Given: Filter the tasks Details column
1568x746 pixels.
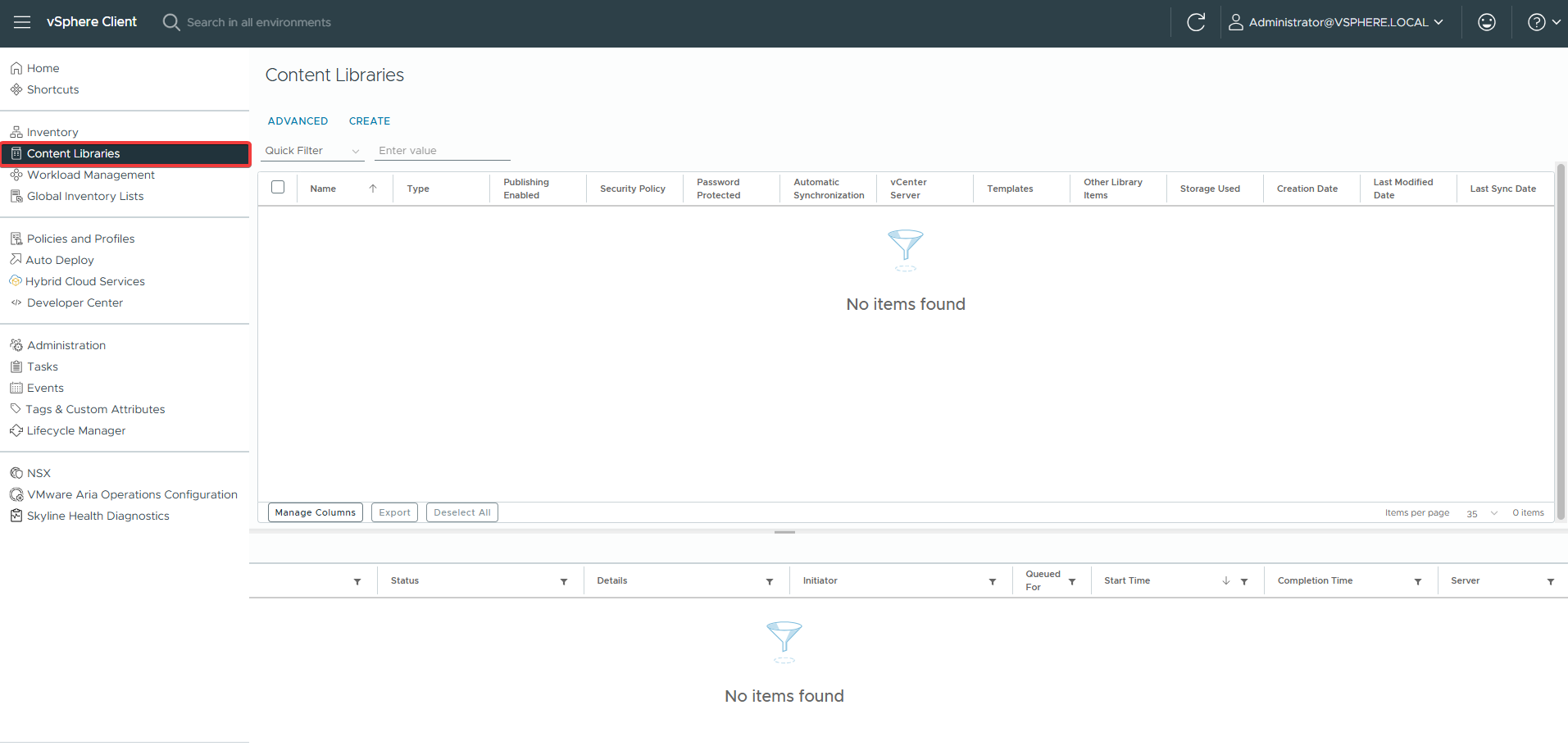Looking at the screenshot, I should (x=770, y=581).
